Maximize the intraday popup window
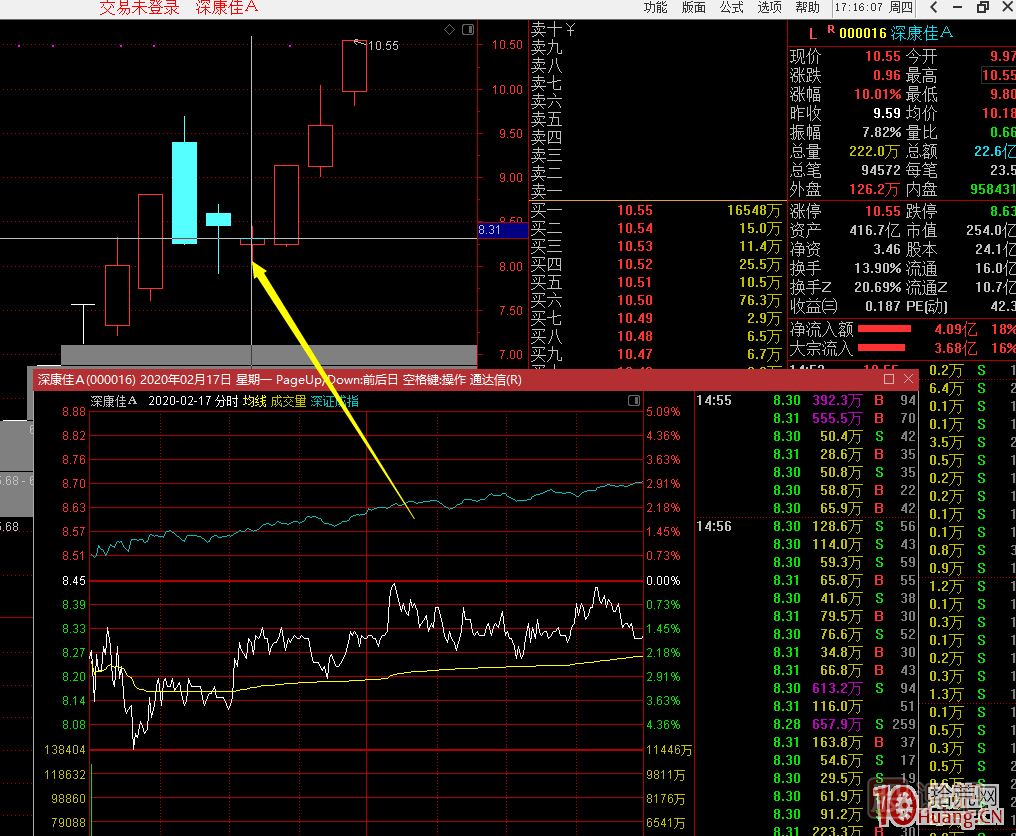 coord(889,379)
